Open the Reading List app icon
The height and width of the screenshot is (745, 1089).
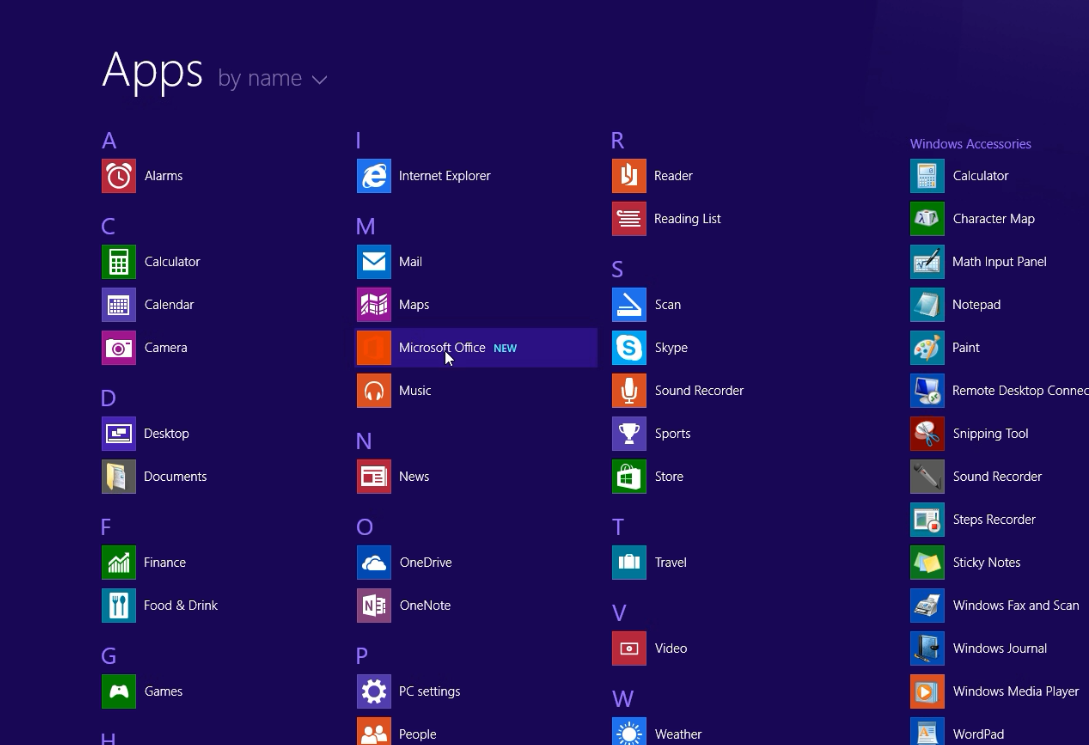click(629, 219)
